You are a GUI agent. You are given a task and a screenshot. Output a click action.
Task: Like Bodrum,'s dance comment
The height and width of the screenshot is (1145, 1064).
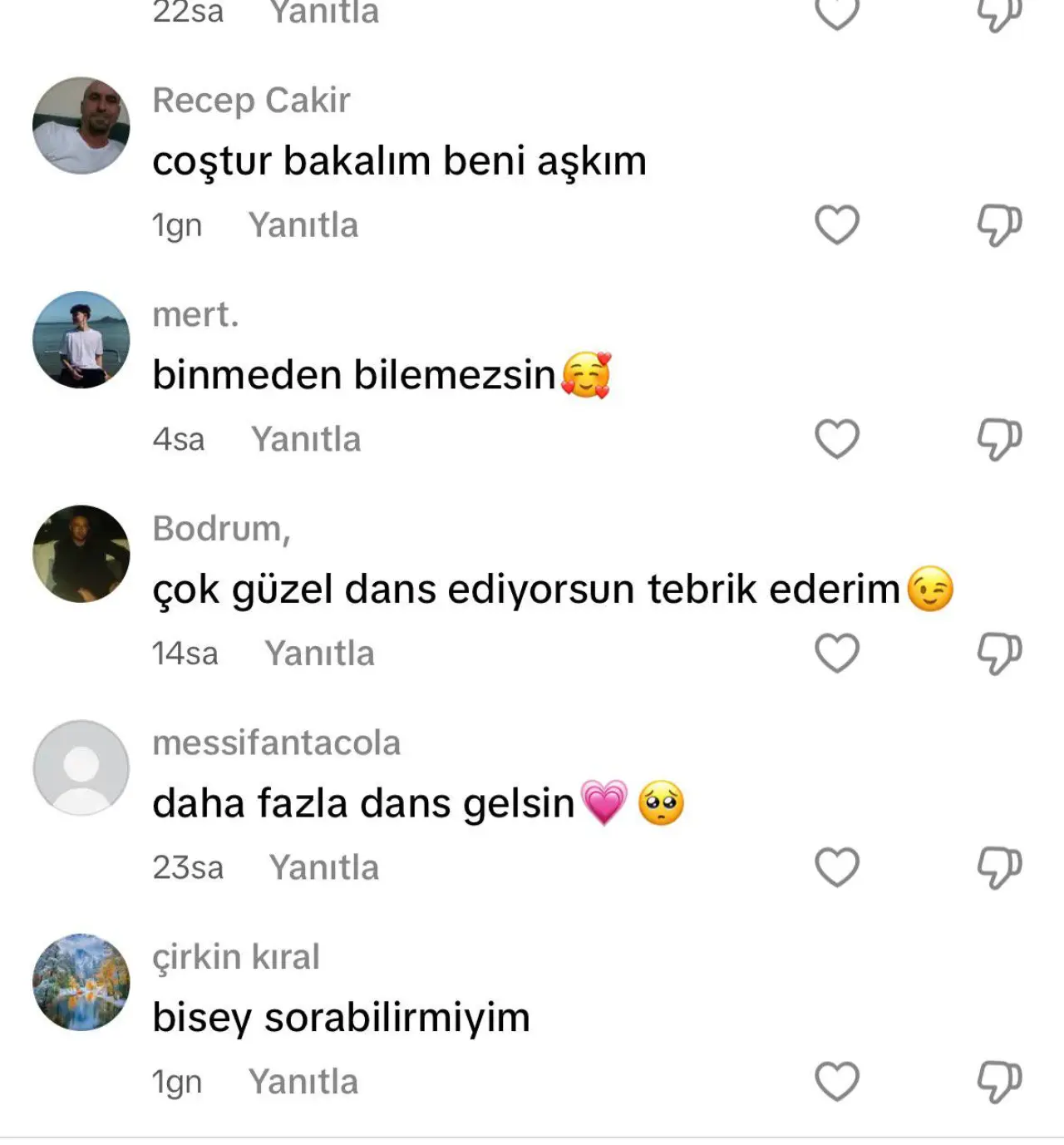click(836, 653)
